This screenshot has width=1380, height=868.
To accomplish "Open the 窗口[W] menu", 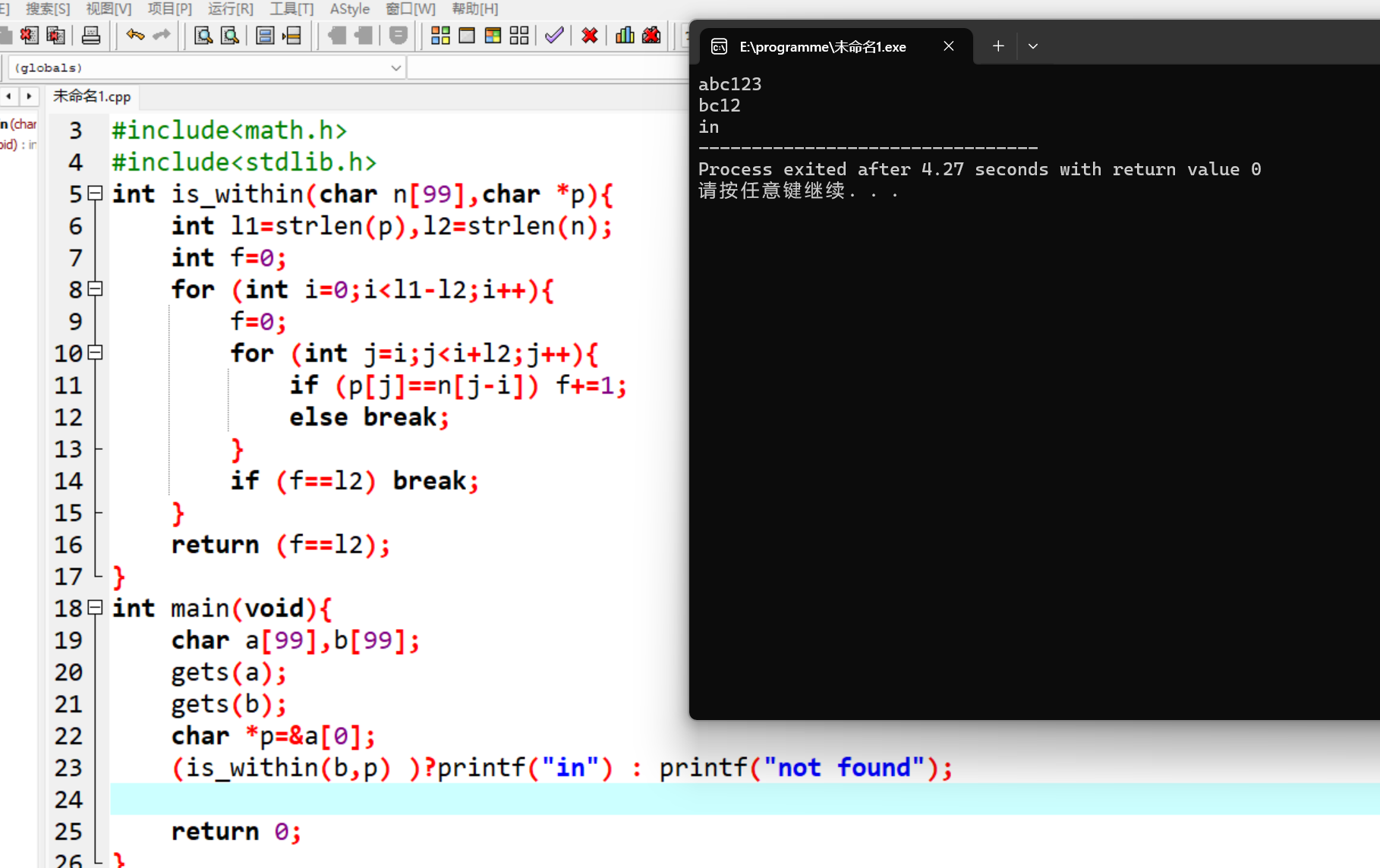I will click(x=411, y=8).
